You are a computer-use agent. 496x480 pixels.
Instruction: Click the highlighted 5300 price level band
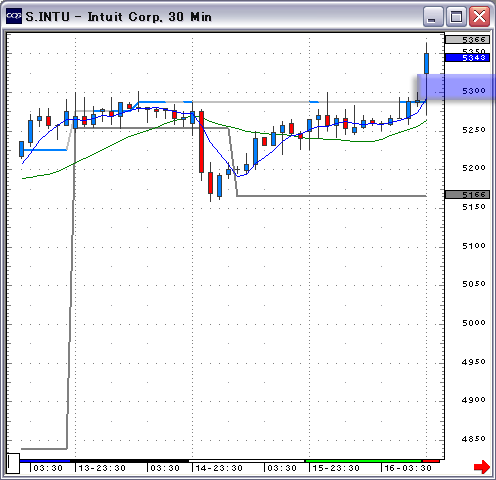point(456,87)
